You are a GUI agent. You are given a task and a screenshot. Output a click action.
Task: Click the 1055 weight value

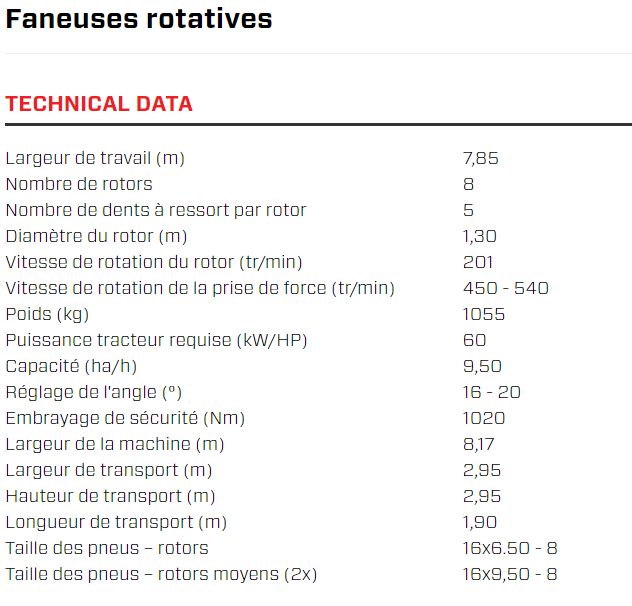[x=484, y=314]
